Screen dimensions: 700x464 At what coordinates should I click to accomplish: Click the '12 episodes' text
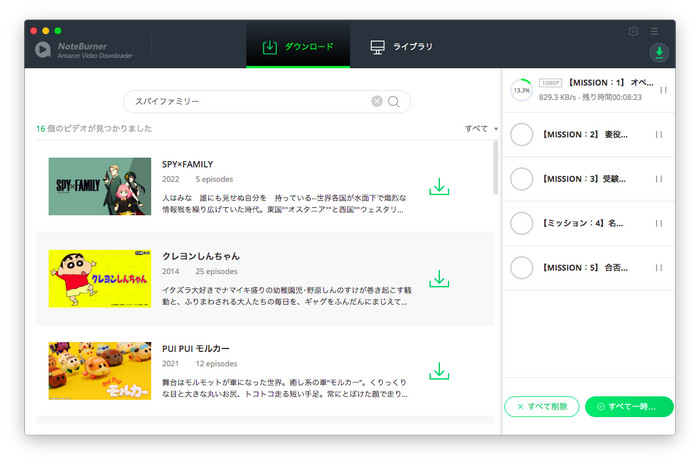pos(216,364)
